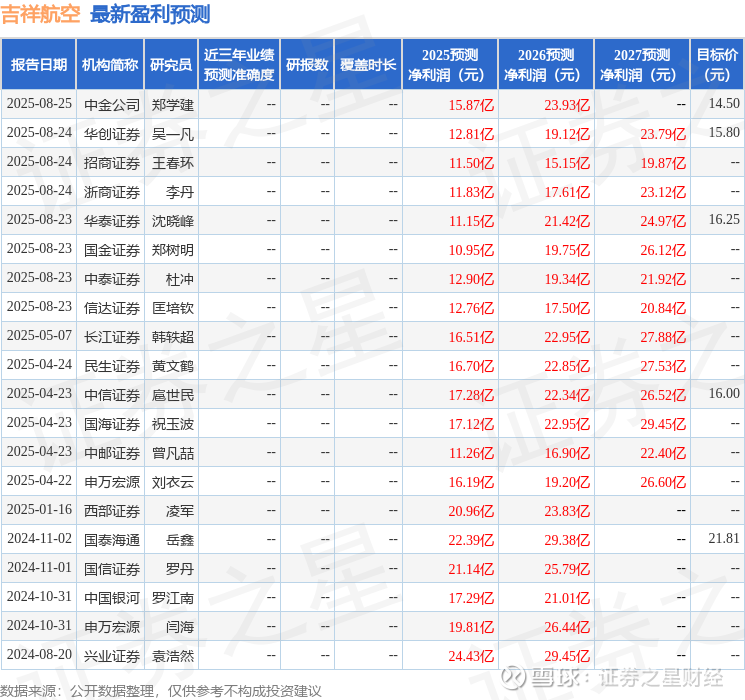The height and width of the screenshot is (700, 745).
Task: Click analyst 黄文鹤
Action: coord(172,365)
